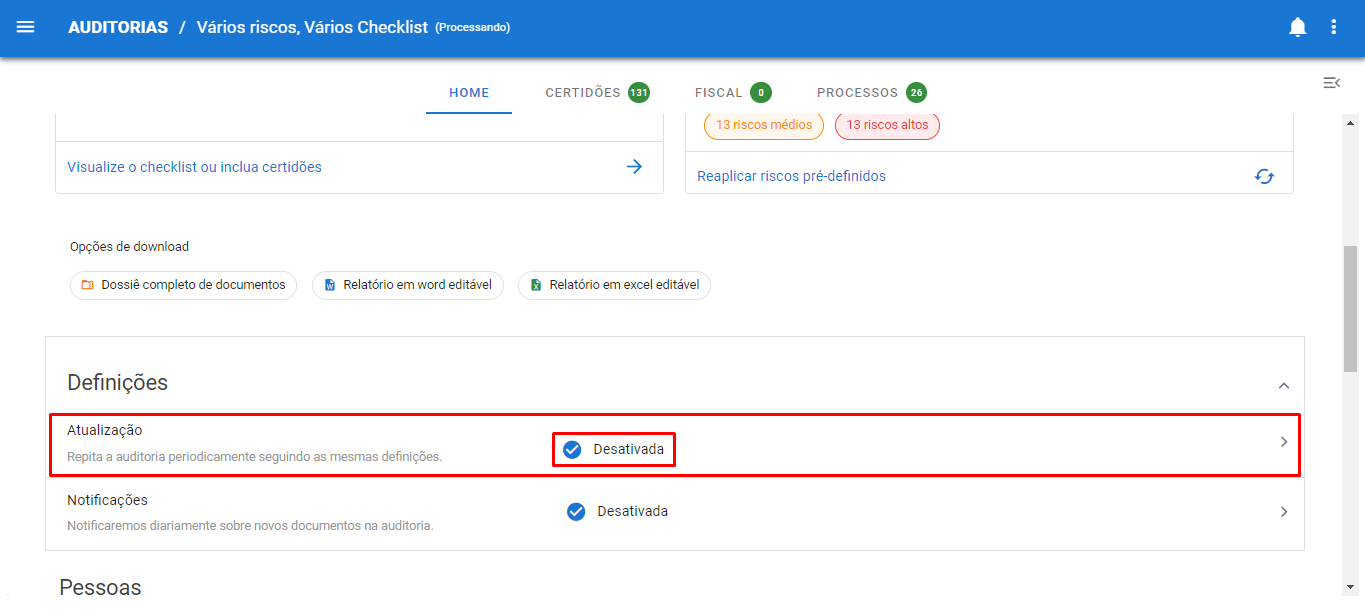The height and width of the screenshot is (616, 1365).
Task: Click the arrow next to checklist link
Action: point(634,167)
